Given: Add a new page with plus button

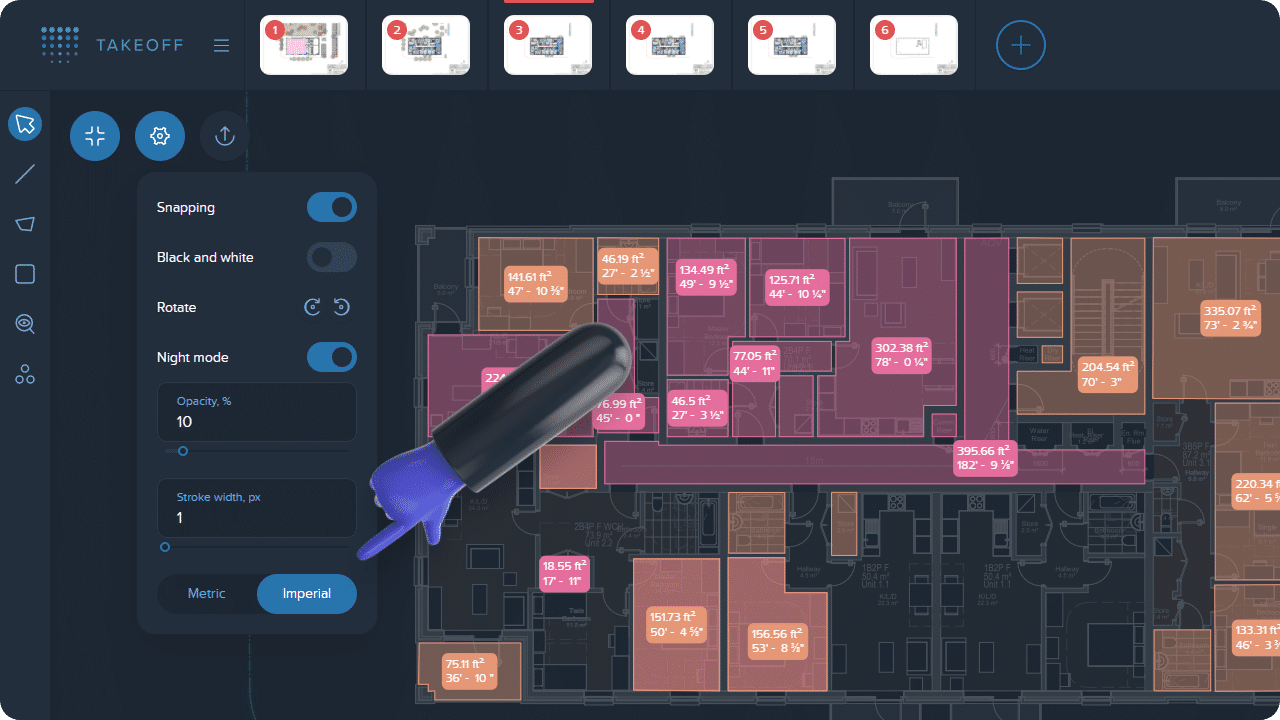Looking at the screenshot, I should (1021, 45).
